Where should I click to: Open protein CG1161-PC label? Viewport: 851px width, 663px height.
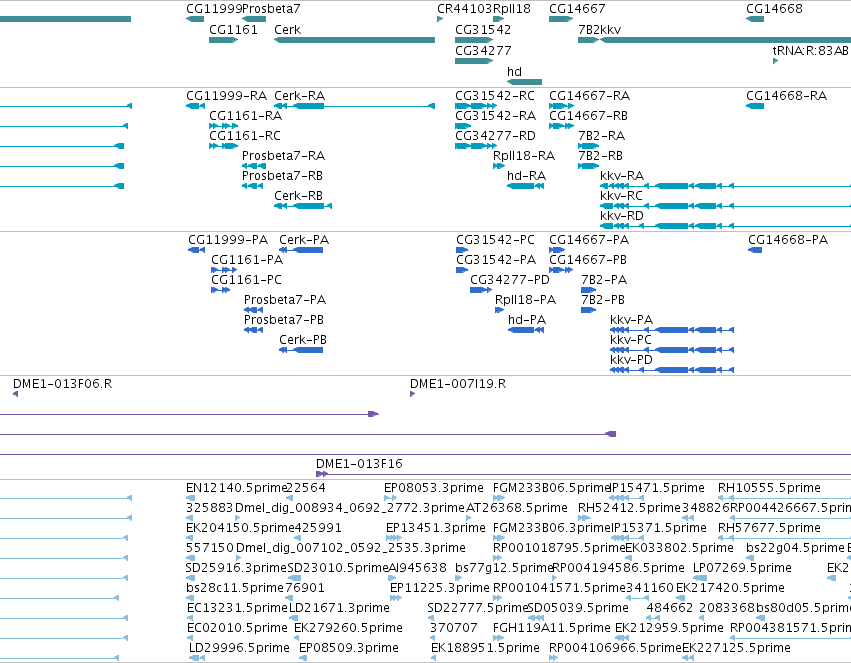click(x=246, y=280)
